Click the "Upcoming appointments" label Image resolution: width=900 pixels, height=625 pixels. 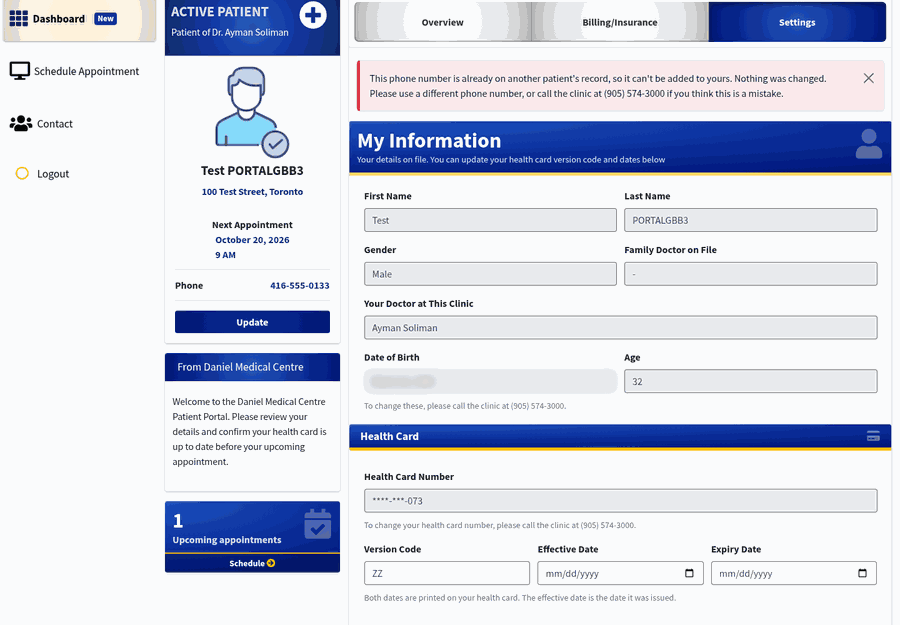(x=227, y=539)
